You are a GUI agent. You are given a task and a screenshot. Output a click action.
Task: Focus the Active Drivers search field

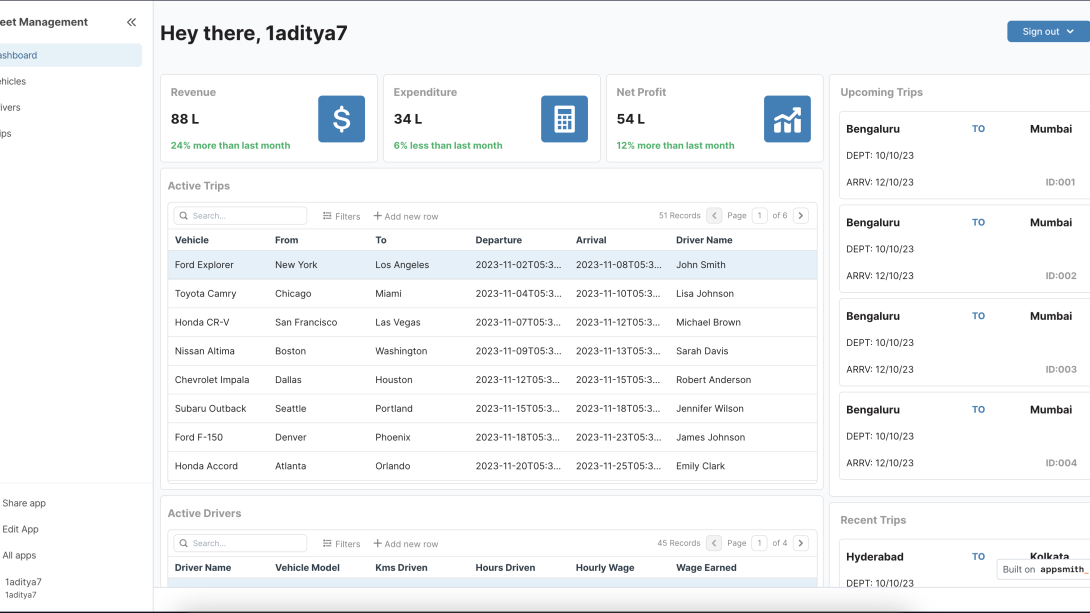pos(240,543)
